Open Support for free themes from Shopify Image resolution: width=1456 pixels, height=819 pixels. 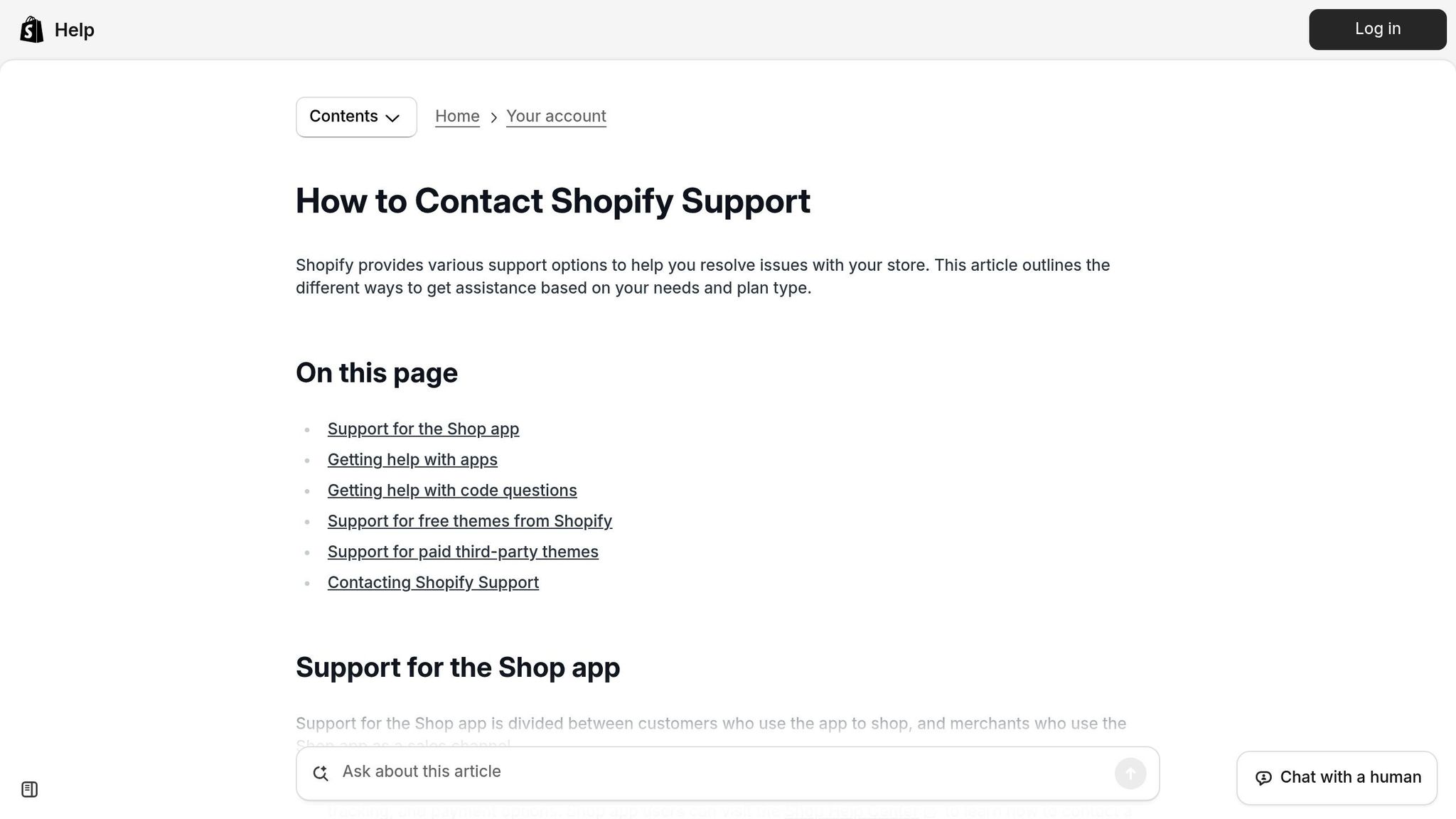(470, 520)
